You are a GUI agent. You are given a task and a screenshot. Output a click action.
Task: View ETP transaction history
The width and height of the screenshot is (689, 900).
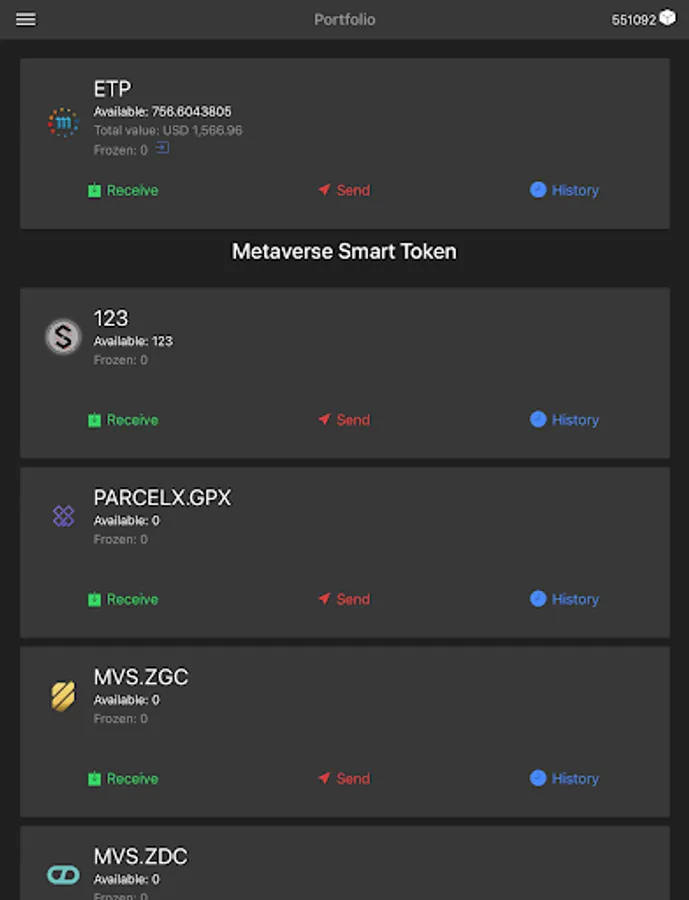click(x=564, y=190)
